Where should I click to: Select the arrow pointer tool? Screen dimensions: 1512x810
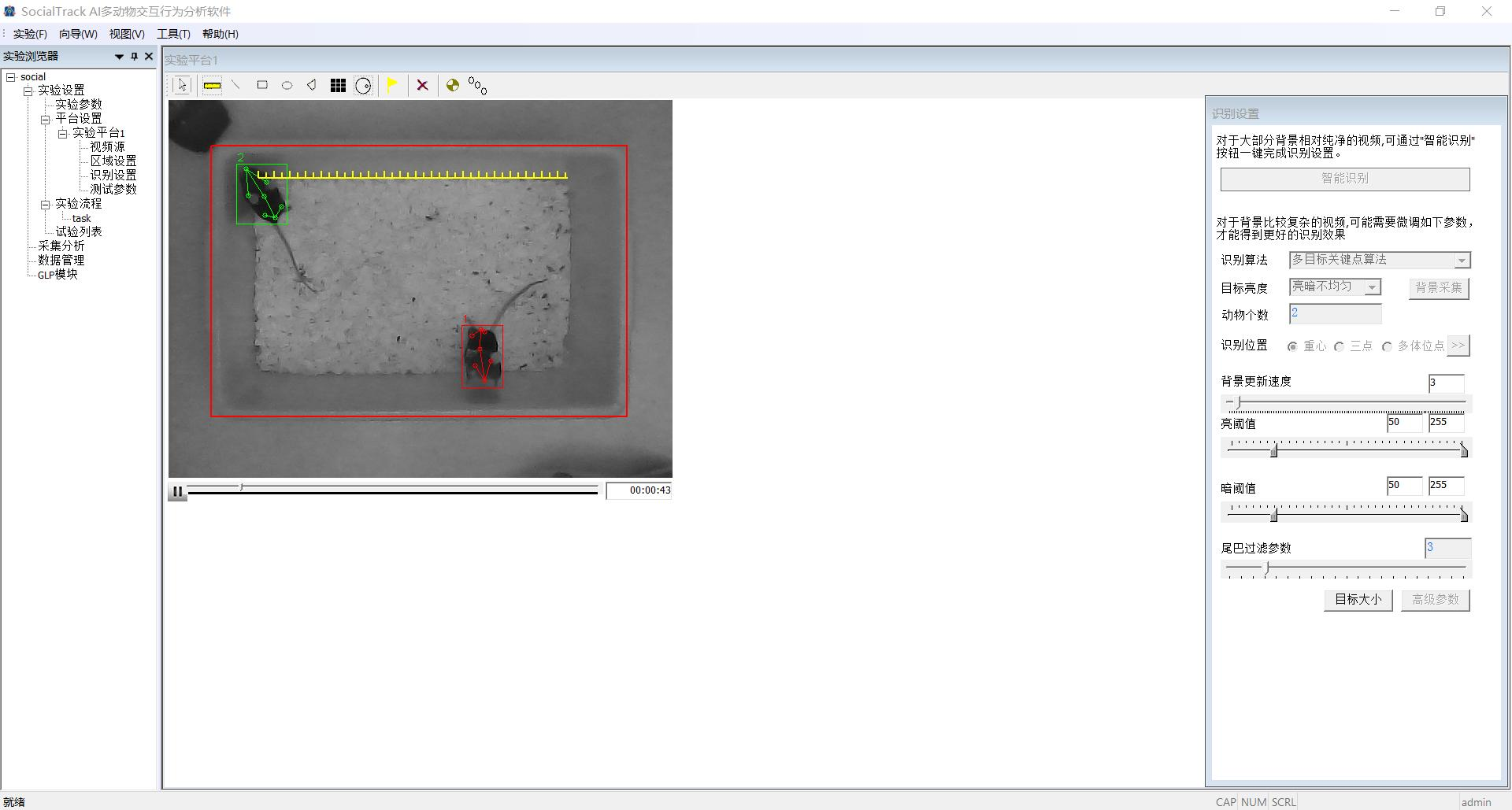pos(183,85)
